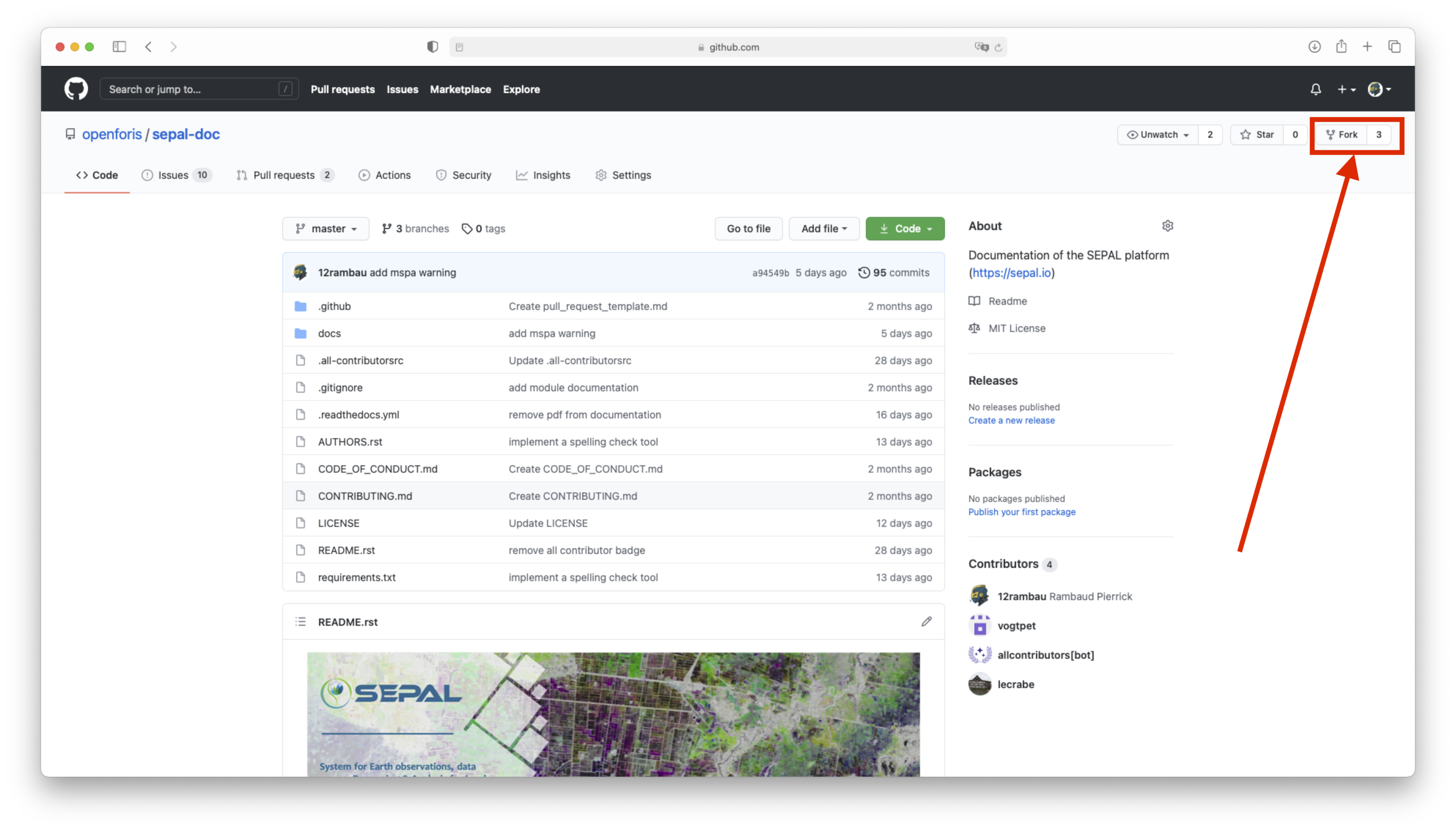Switch to the Insights tab

coord(543,175)
